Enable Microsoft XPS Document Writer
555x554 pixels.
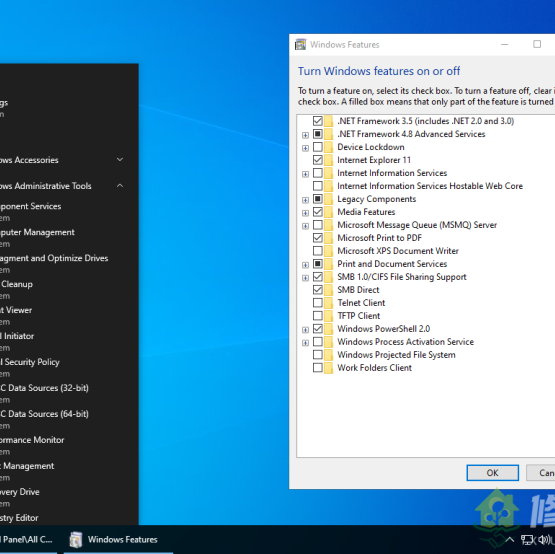[317, 251]
